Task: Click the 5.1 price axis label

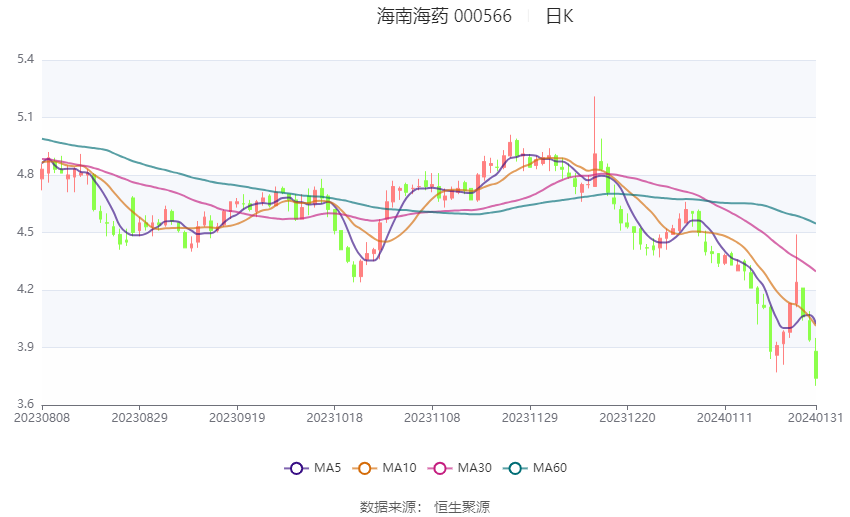Action: [x=25, y=117]
